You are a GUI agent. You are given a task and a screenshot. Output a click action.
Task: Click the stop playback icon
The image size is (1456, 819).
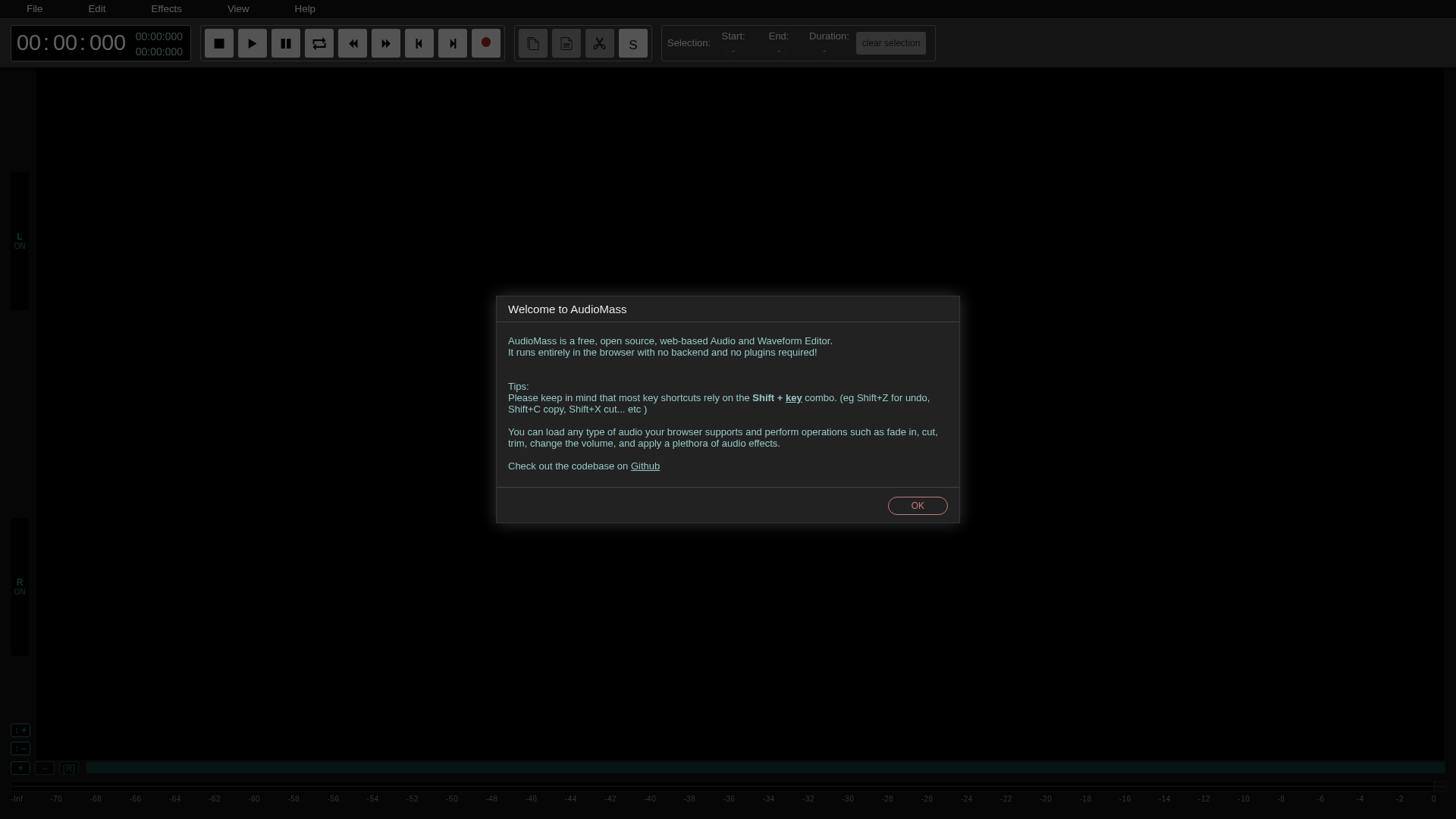click(x=218, y=43)
